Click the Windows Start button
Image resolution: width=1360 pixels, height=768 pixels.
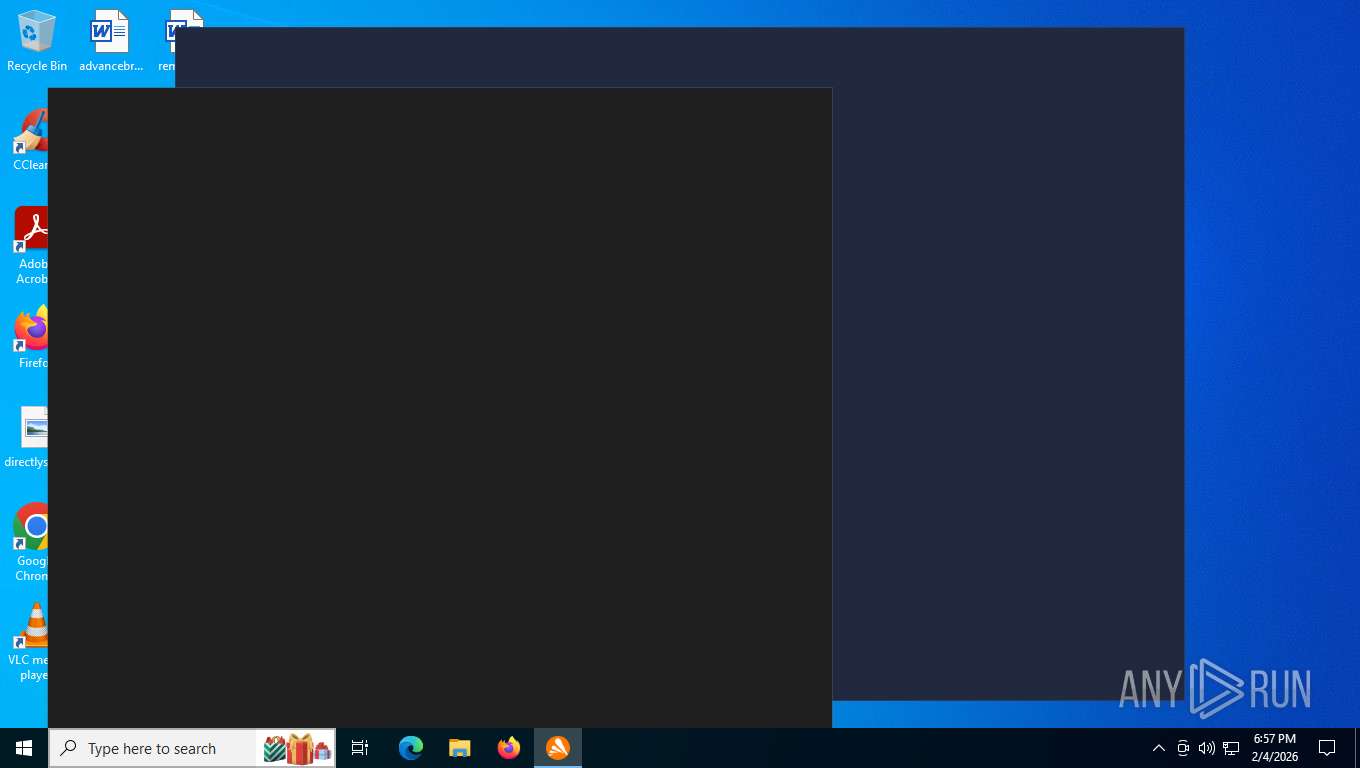[24, 748]
